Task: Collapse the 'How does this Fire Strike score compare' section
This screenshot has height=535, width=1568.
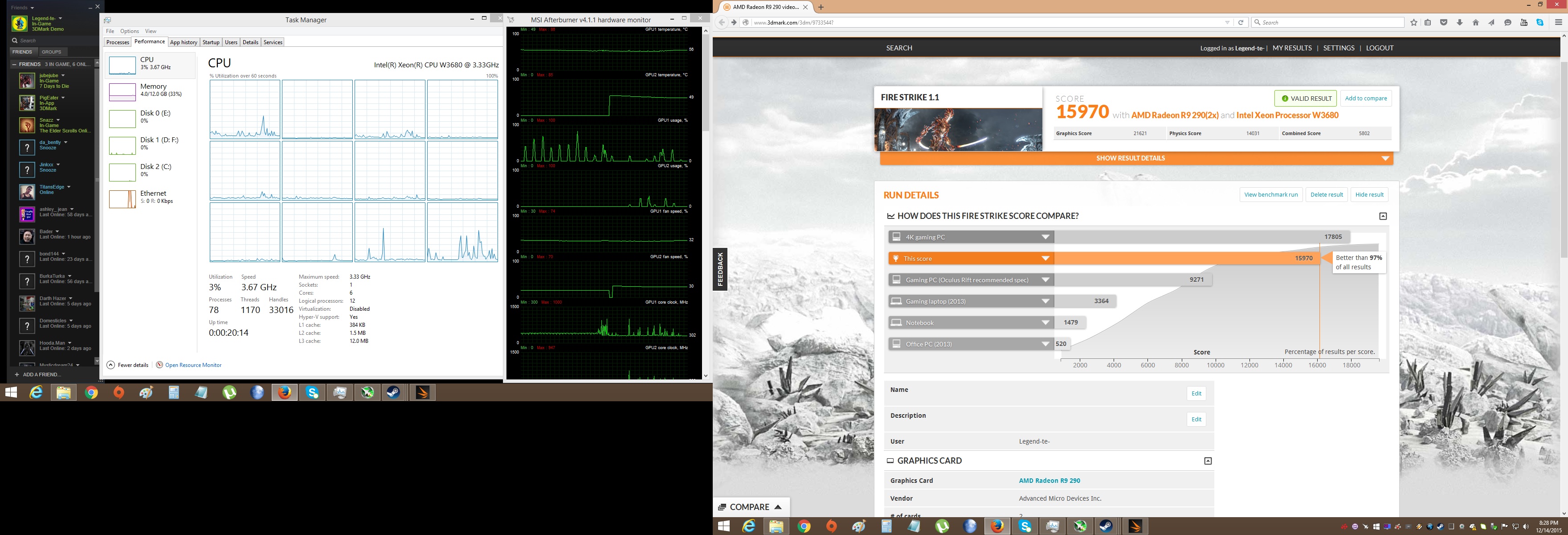Action: click(1383, 216)
